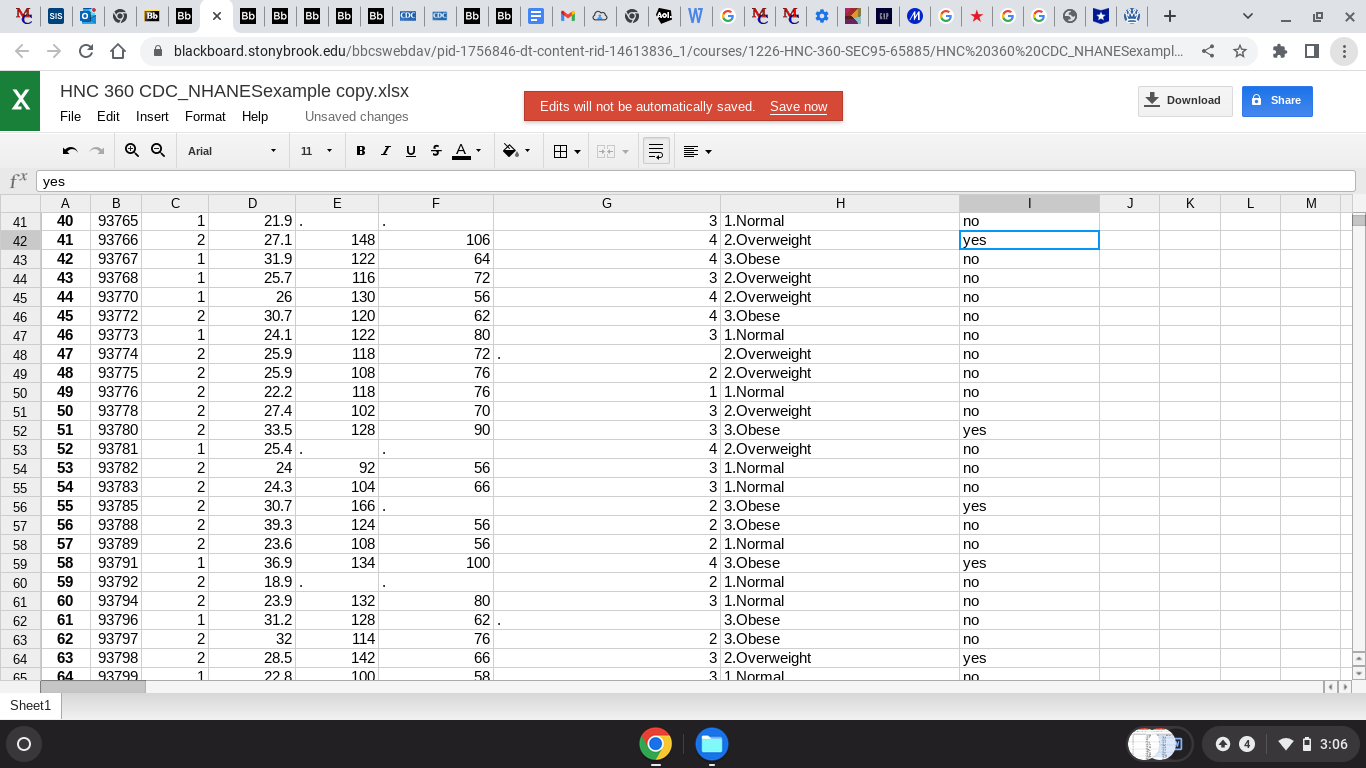Click Unsaved changes status text

(x=356, y=116)
